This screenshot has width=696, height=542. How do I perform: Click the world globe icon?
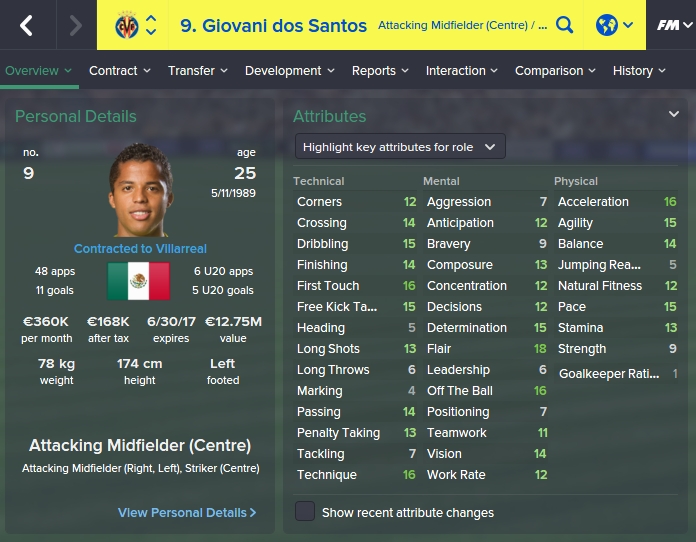pyautogui.click(x=606, y=25)
